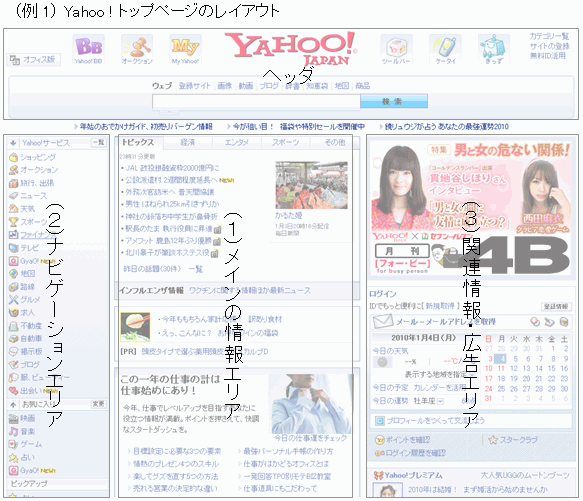Click 変更 button next to お気に入り
Screen dimensions: 583x501
click(99, 404)
